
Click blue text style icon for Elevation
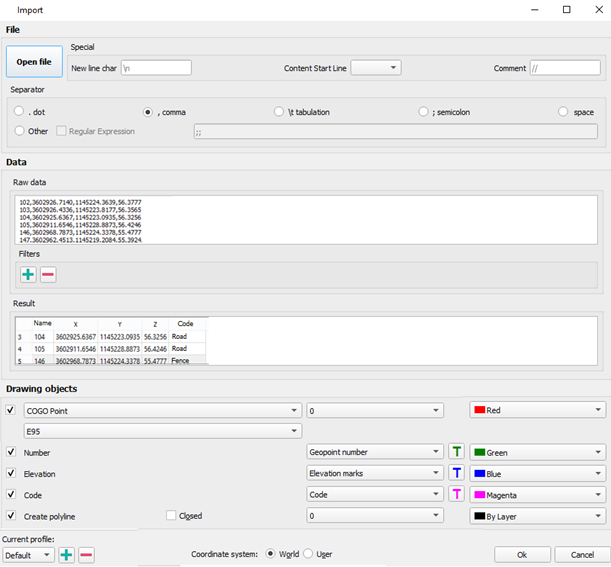tap(456, 473)
